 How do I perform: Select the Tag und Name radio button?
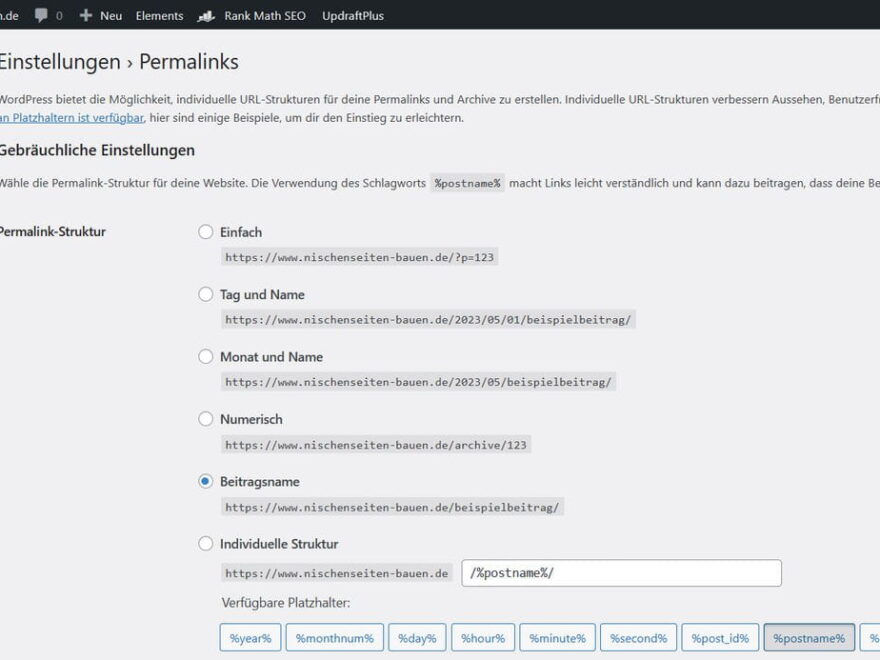(x=206, y=294)
